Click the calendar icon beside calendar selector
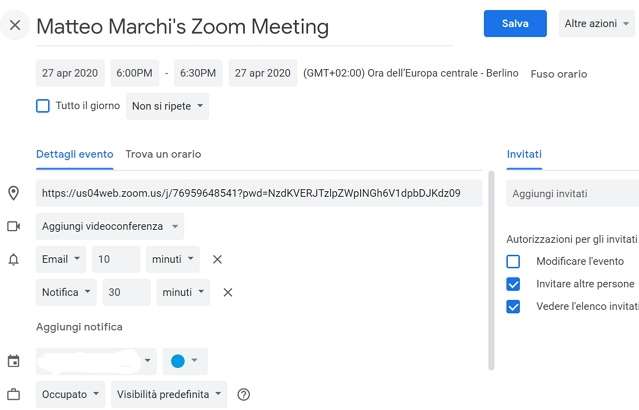Viewport: 639px width, 410px height. (x=14, y=361)
